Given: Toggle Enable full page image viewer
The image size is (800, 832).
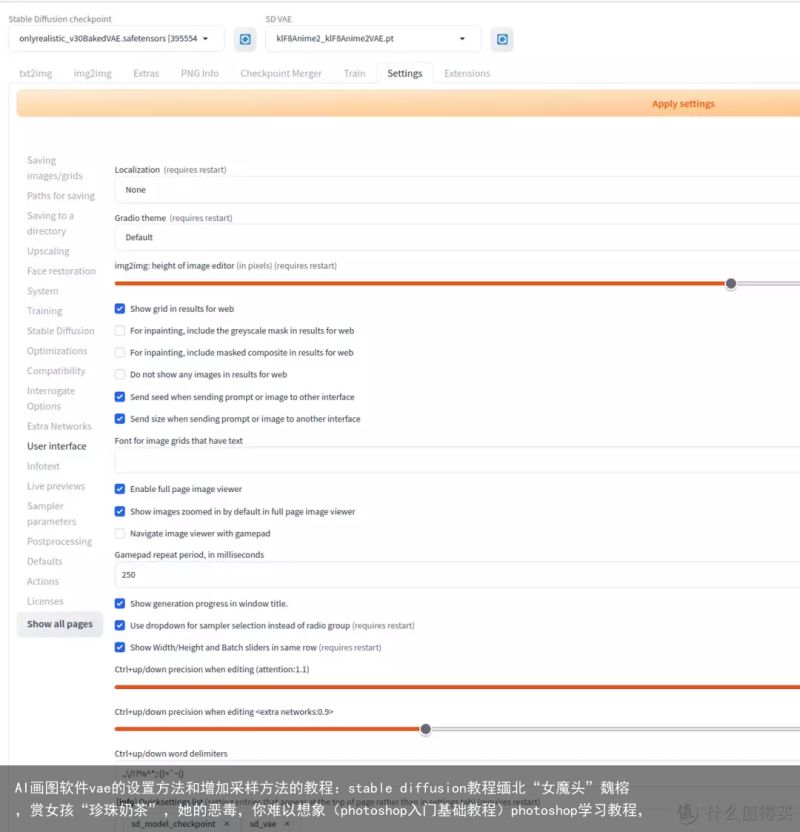Looking at the screenshot, I should 120,489.
